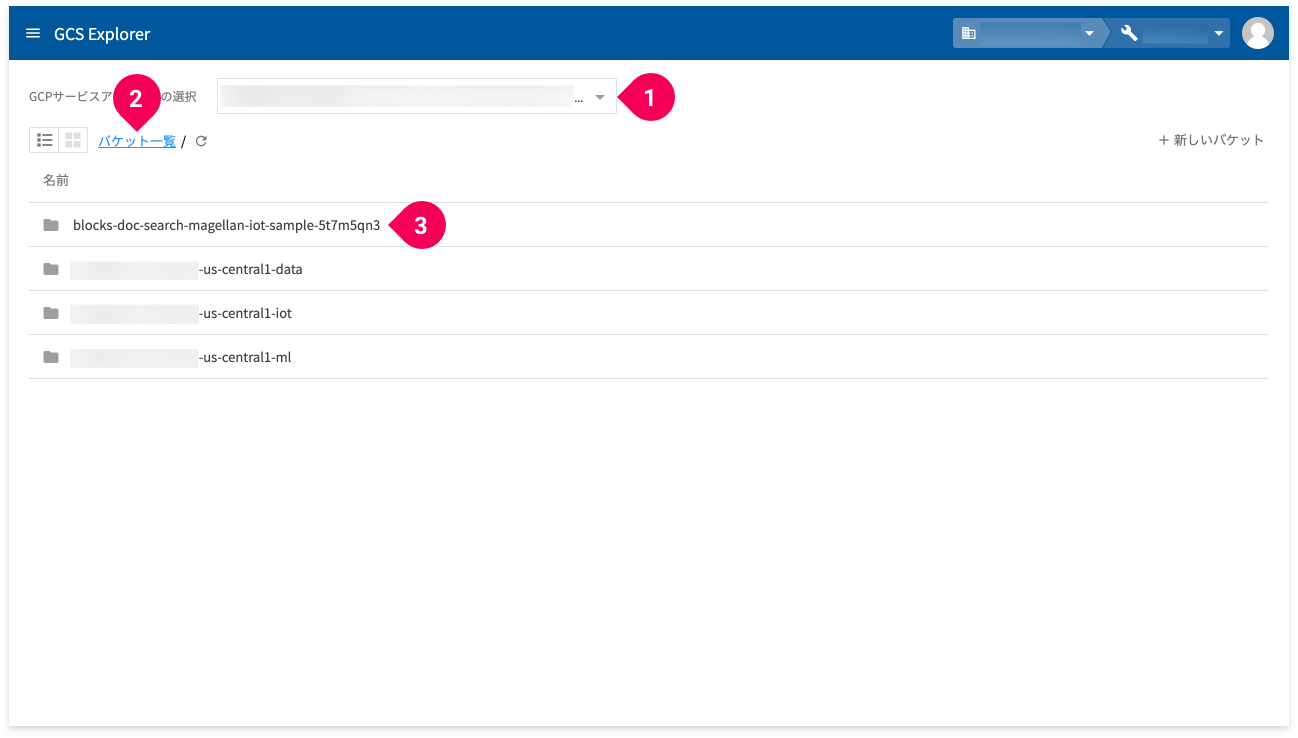This screenshot has width=1298, height=738.
Task: Create a new bucket with 新しいバケット
Action: (1211, 140)
